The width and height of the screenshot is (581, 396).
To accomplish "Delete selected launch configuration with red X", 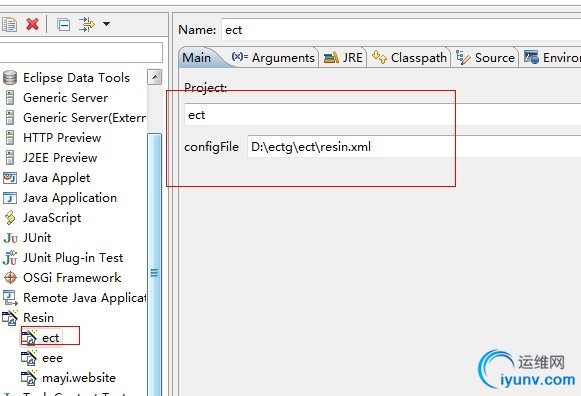I will point(33,24).
